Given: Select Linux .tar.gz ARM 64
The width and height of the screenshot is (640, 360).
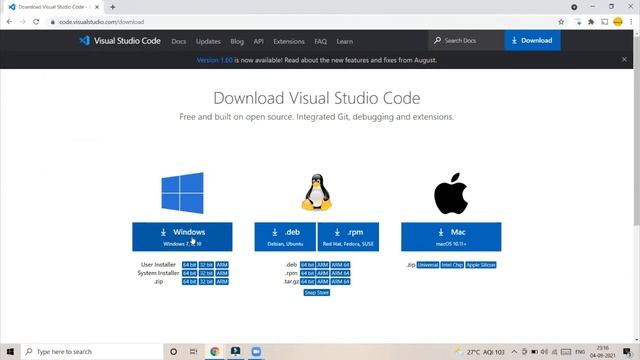Looking at the screenshot, I should coord(340,282).
